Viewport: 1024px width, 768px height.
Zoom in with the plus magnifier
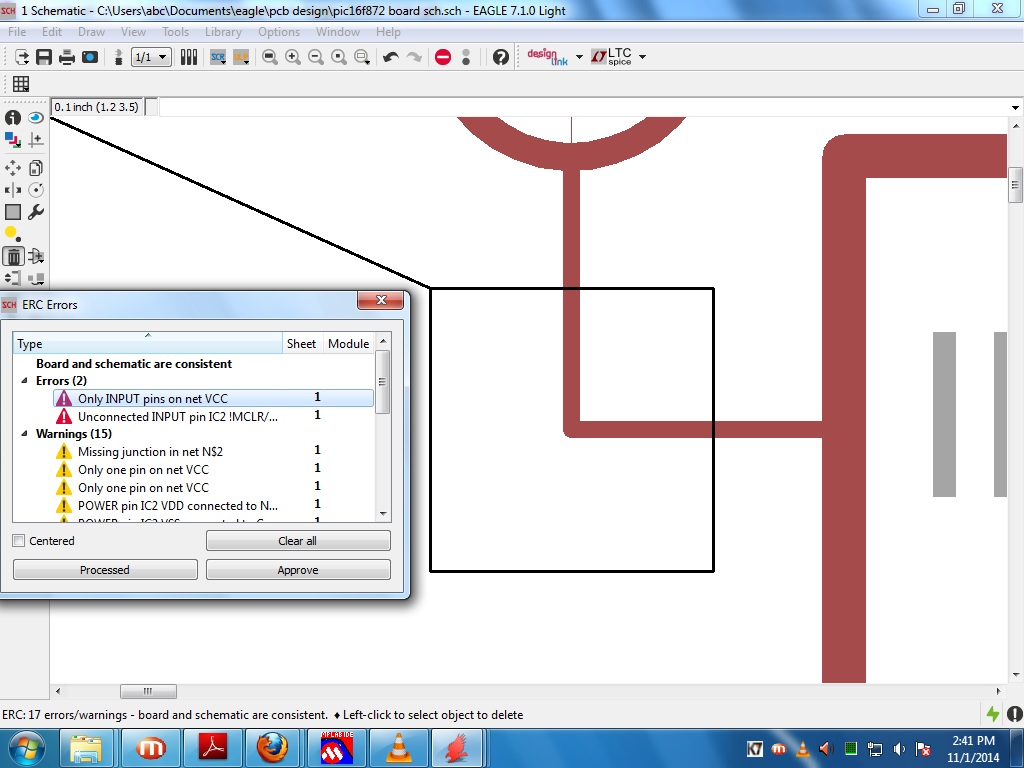coord(293,57)
